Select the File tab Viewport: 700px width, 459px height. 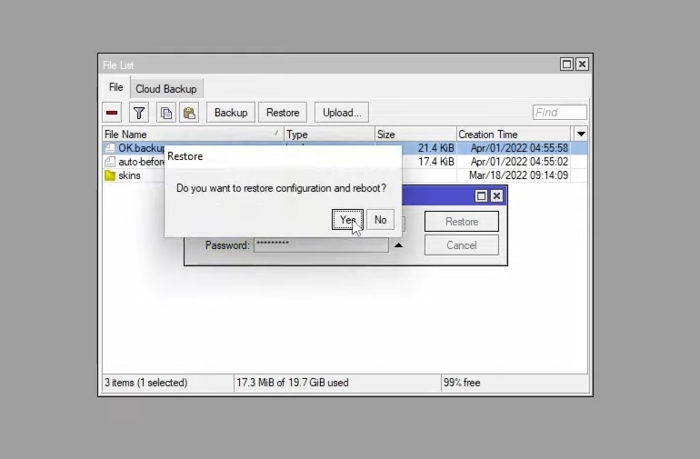[116, 88]
